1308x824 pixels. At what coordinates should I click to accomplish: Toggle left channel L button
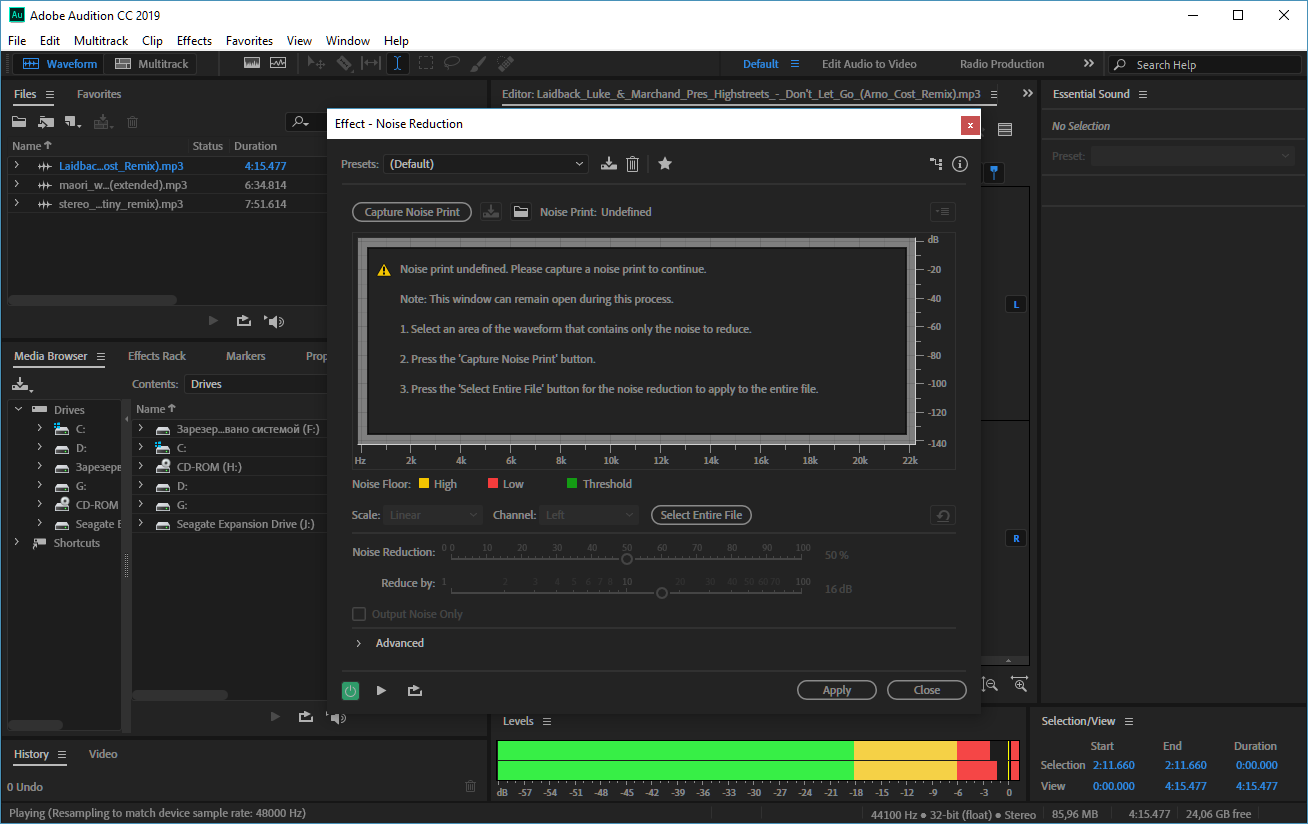tap(1016, 304)
